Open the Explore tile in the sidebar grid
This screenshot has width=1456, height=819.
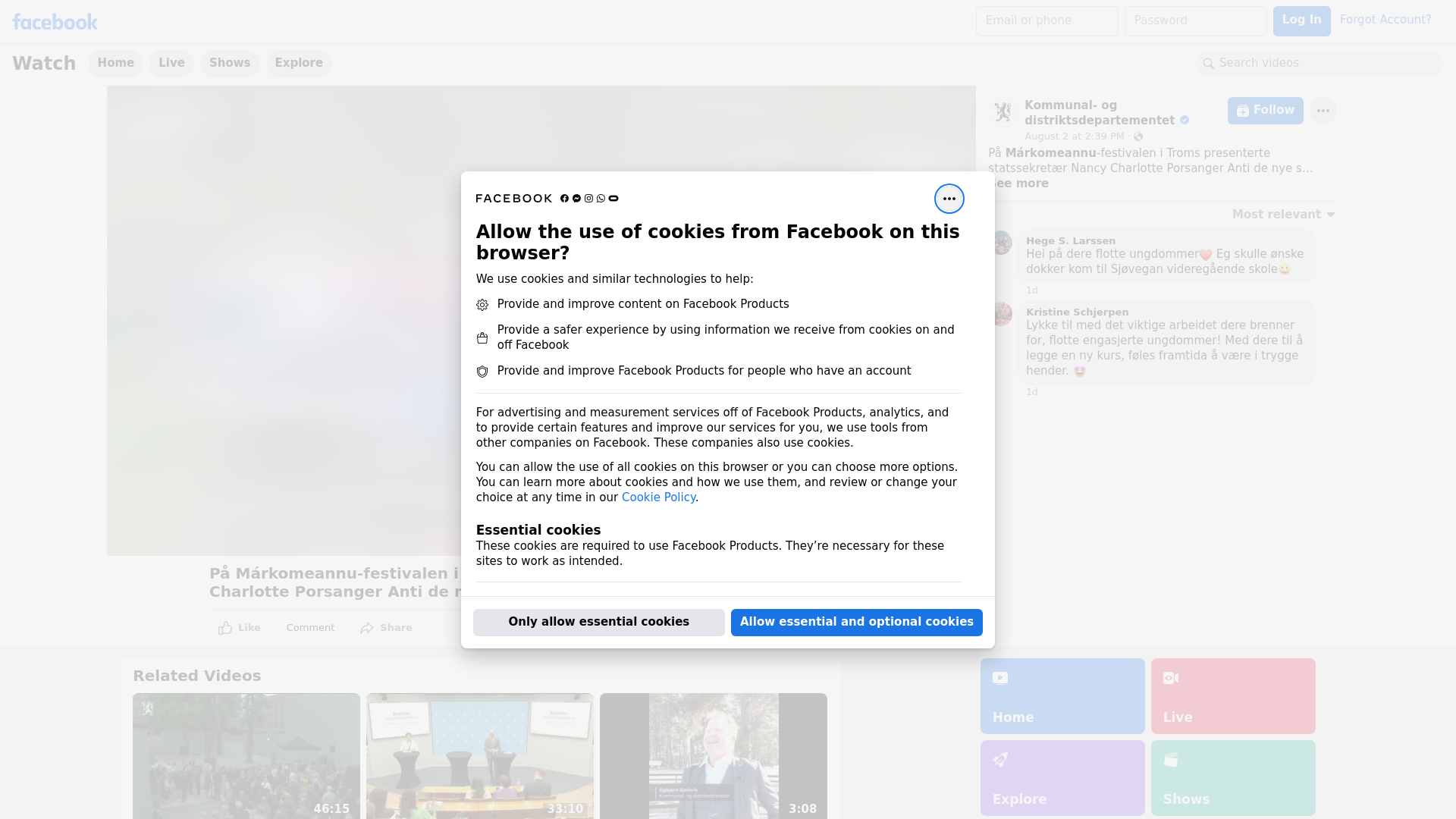click(1062, 778)
